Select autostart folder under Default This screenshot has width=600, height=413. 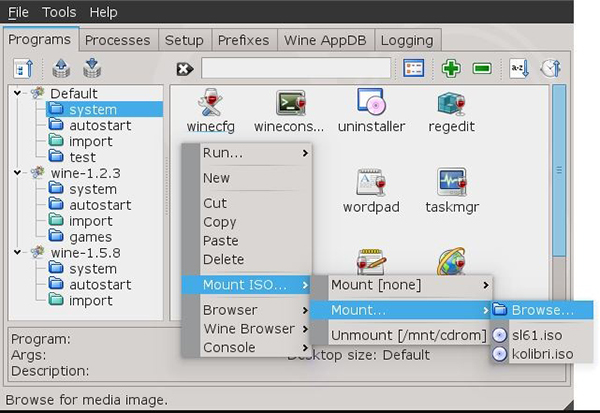pyautogui.click(x=90, y=126)
